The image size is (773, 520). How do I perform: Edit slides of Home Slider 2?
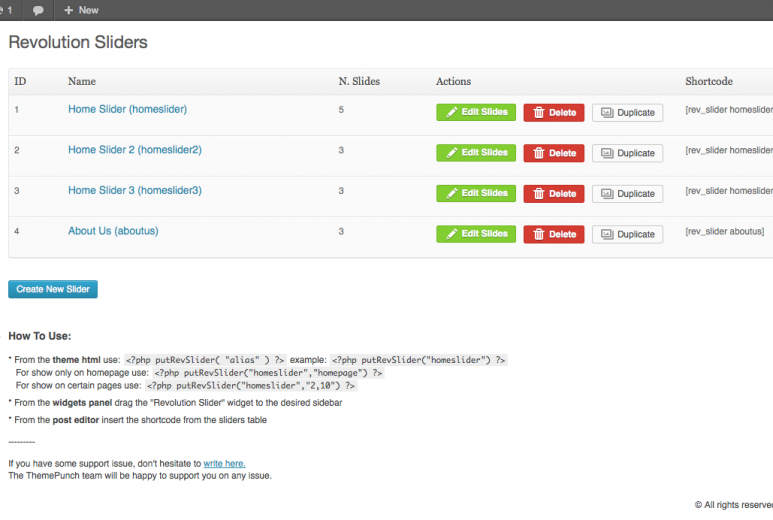point(476,153)
